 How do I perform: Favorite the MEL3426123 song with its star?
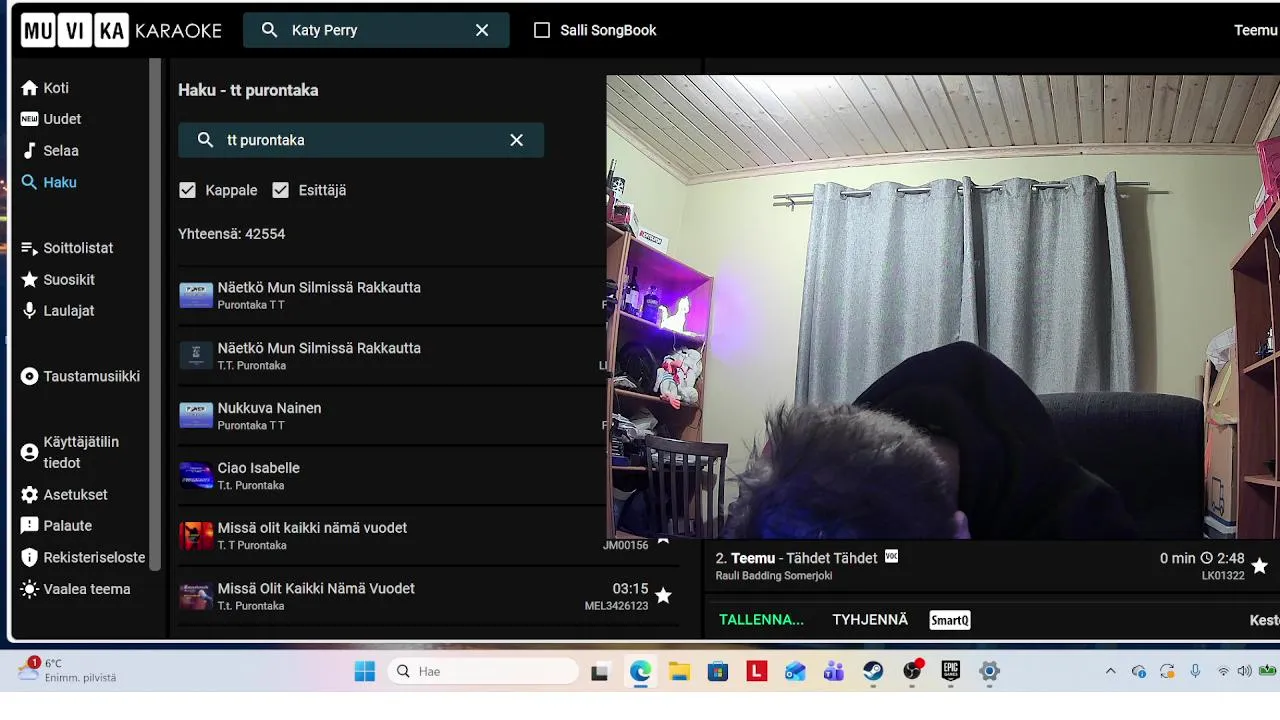pos(663,596)
